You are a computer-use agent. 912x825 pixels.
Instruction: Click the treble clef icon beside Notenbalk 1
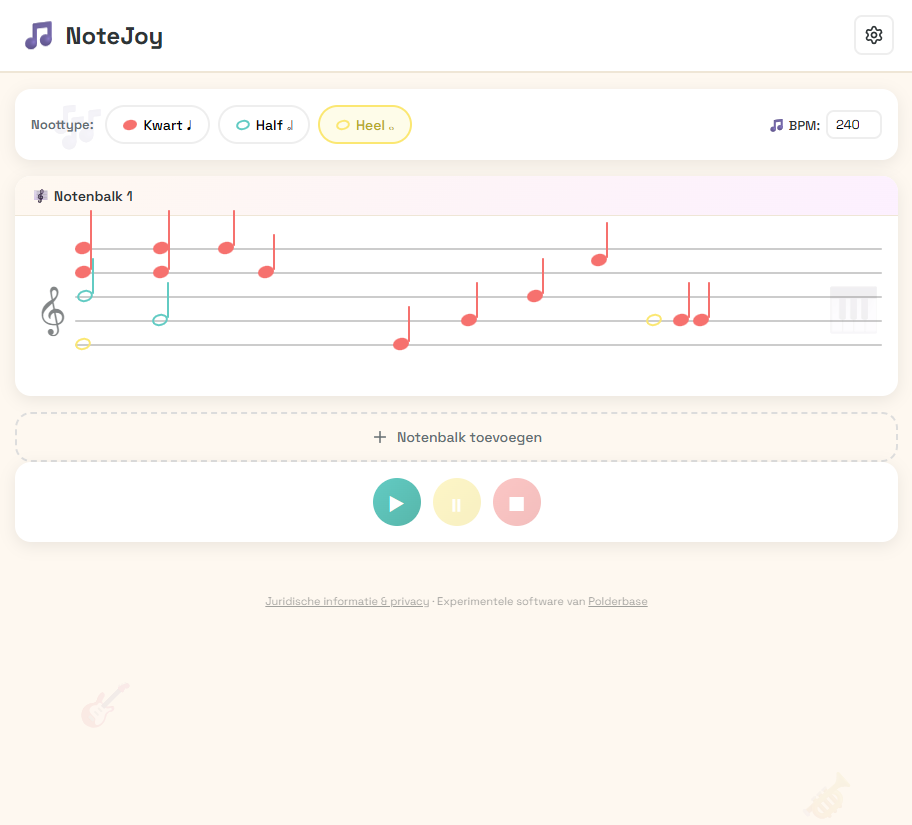click(40, 196)
